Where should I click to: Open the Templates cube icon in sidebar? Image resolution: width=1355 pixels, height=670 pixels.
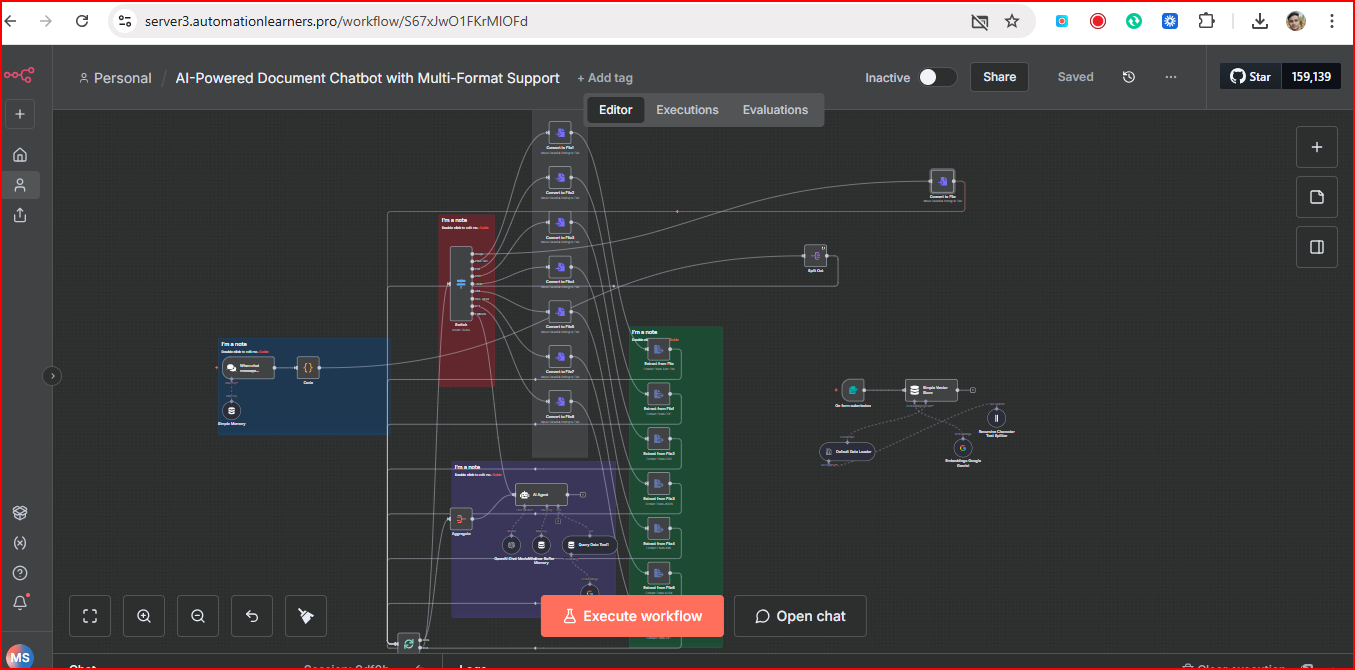click(20, 512)
